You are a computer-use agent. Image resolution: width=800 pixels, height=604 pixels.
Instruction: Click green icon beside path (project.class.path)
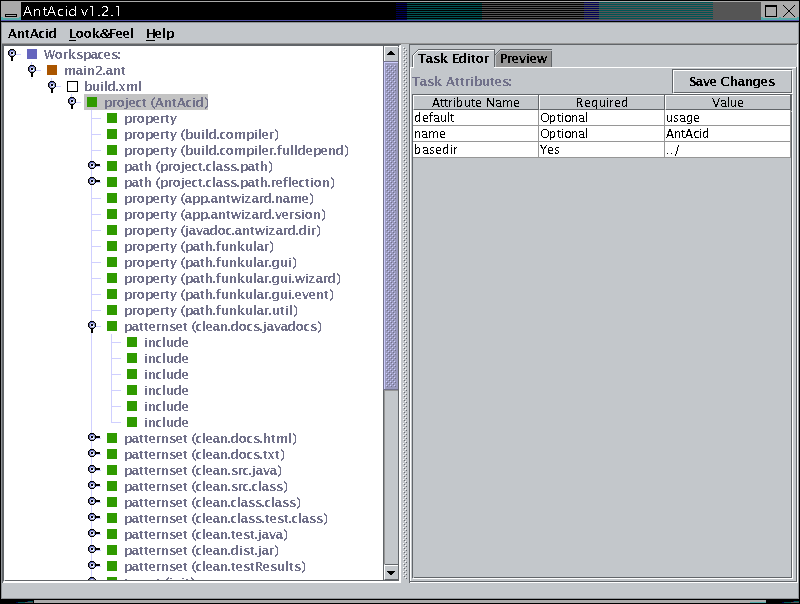112,166
